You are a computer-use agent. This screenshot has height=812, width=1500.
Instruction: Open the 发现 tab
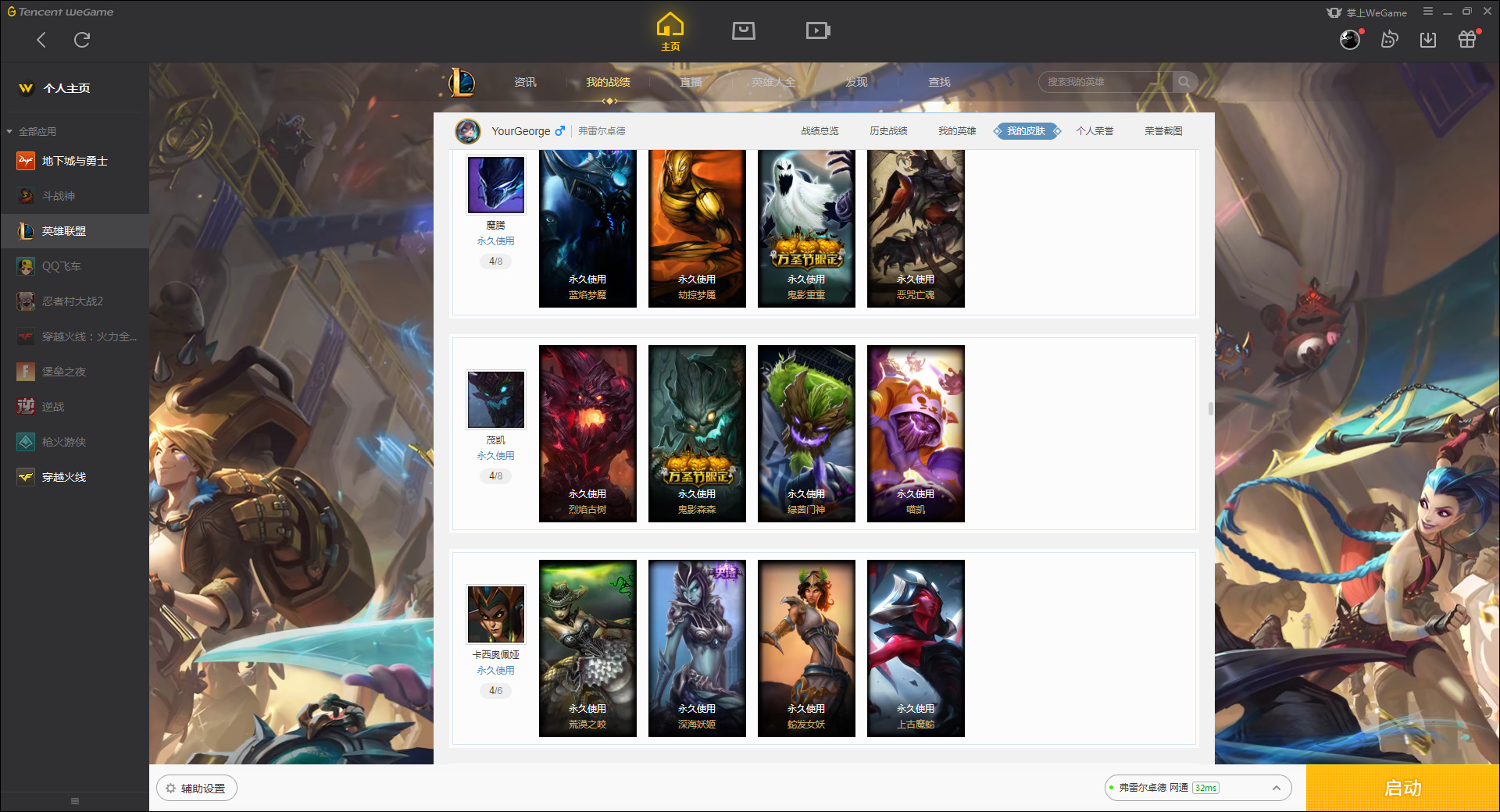[x=856, y=82]
